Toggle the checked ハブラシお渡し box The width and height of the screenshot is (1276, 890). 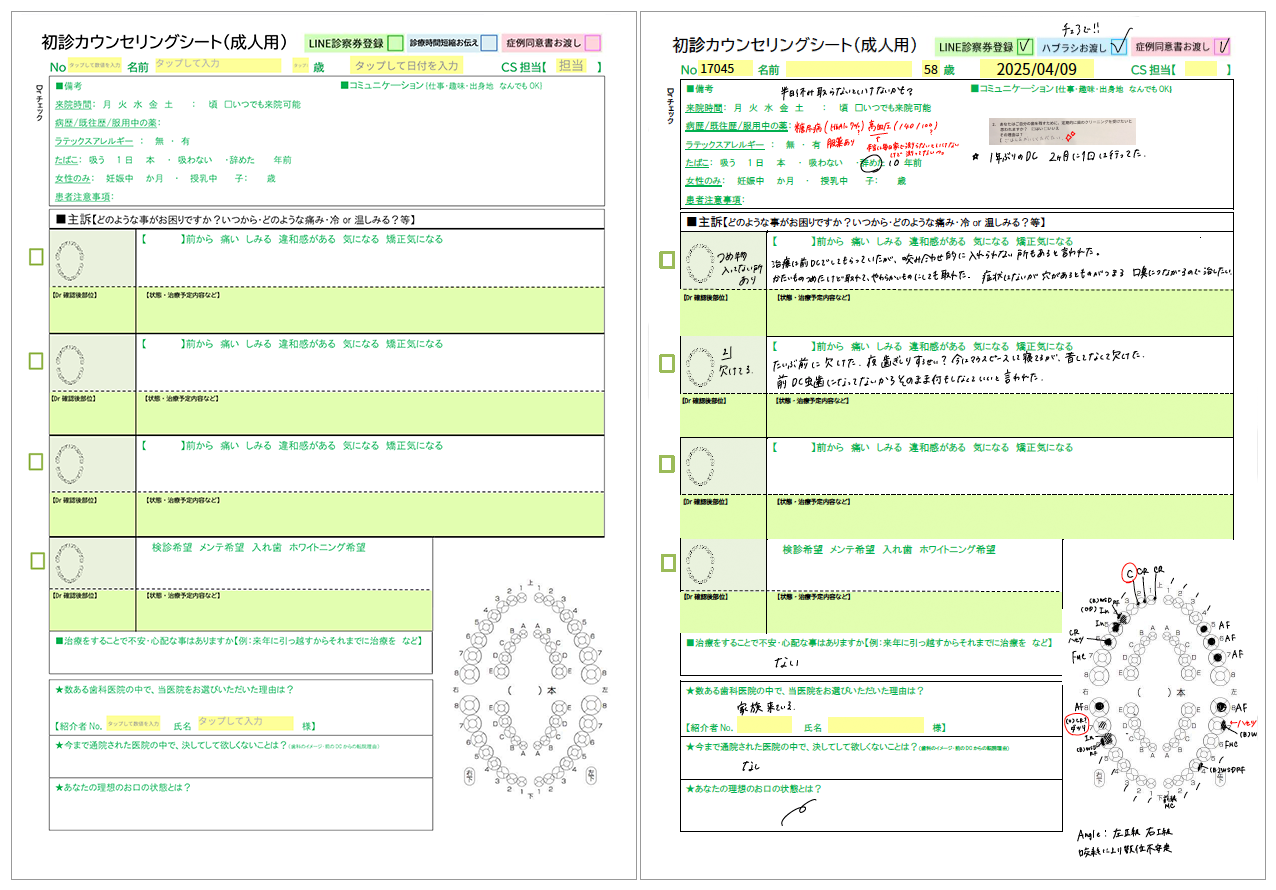[1119, 45]
